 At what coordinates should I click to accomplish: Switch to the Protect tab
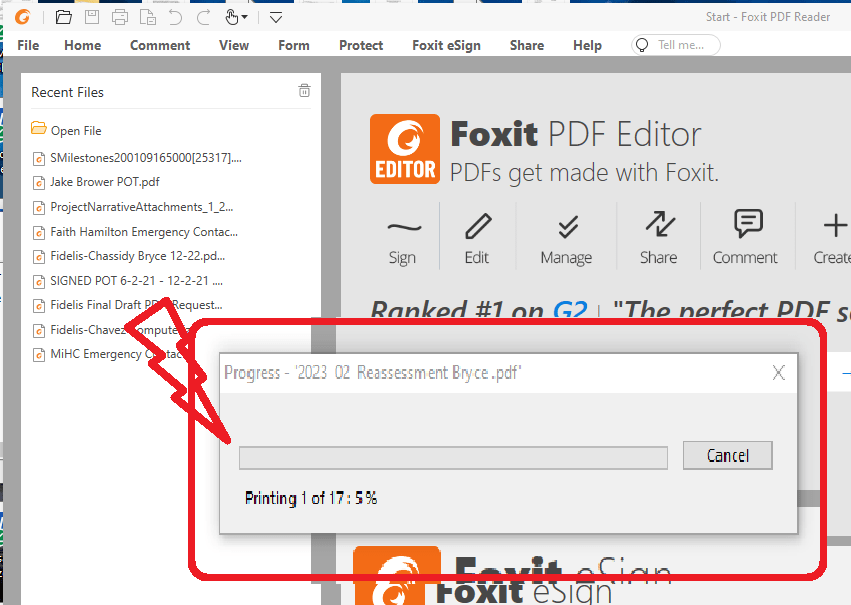[x=361, y=46]
